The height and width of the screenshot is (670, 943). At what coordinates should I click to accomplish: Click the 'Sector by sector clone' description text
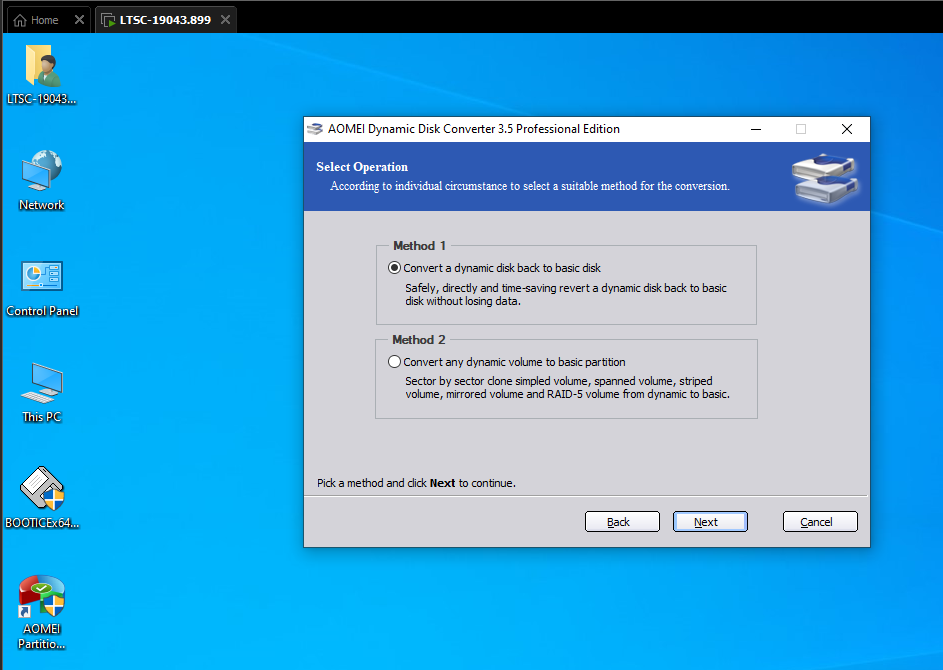click(567, 387)
